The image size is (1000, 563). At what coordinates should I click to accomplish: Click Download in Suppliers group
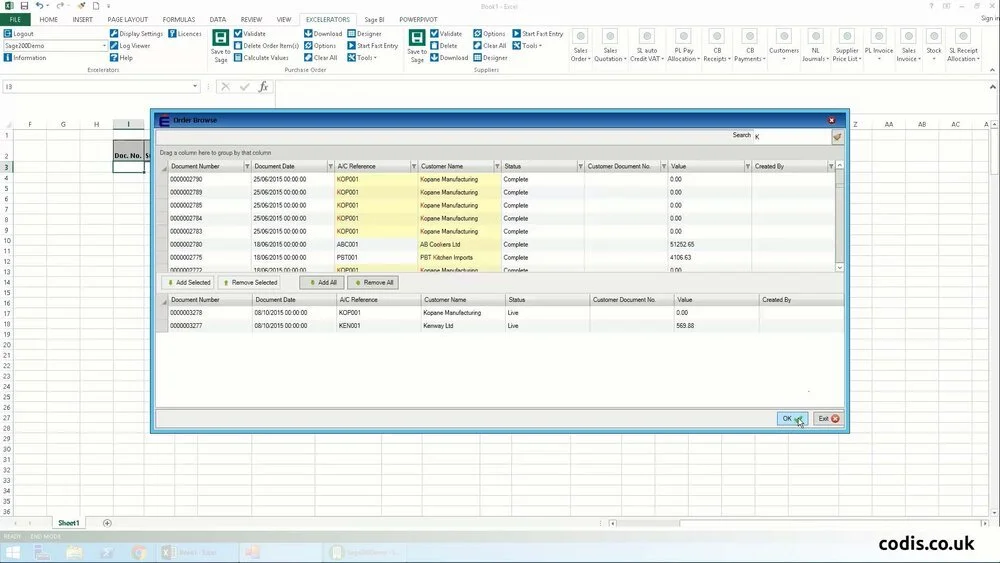pyautogui.click(x=449, y=58)
